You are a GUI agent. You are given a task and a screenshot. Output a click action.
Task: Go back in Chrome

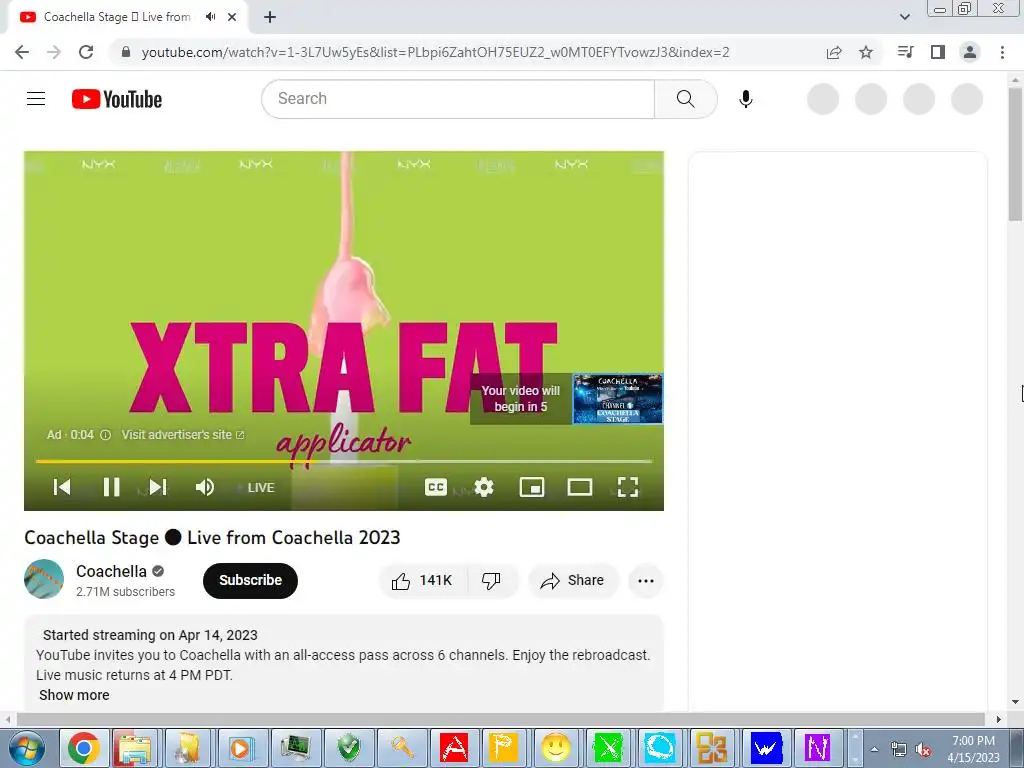point(22,52)
